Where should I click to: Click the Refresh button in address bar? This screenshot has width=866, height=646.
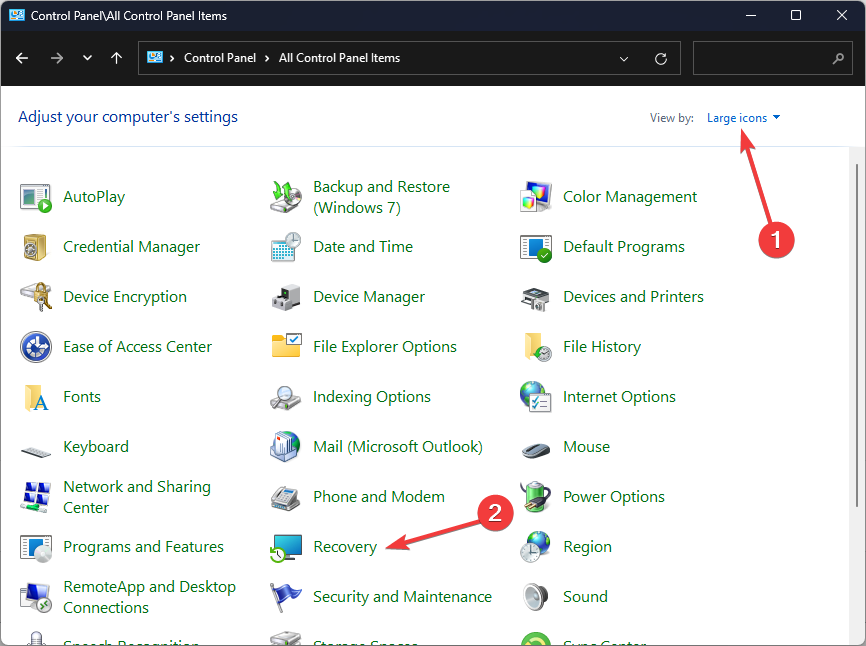660,58
